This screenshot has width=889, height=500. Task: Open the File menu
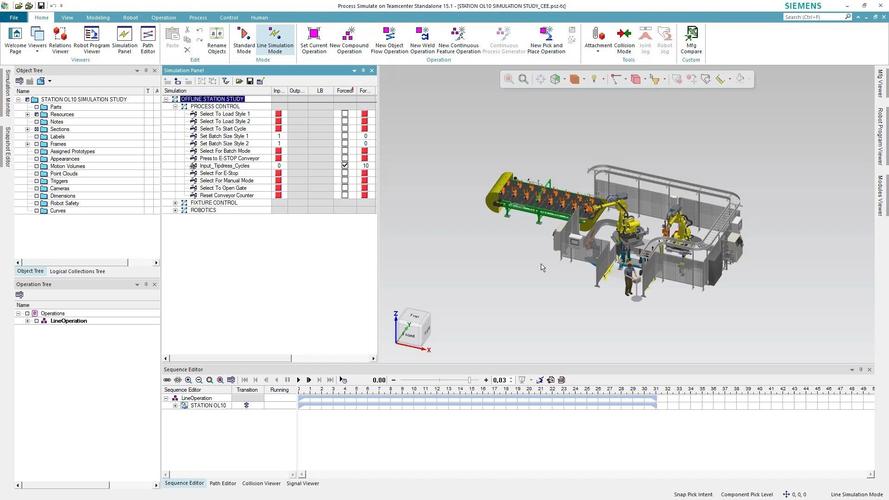click(14, 18)
